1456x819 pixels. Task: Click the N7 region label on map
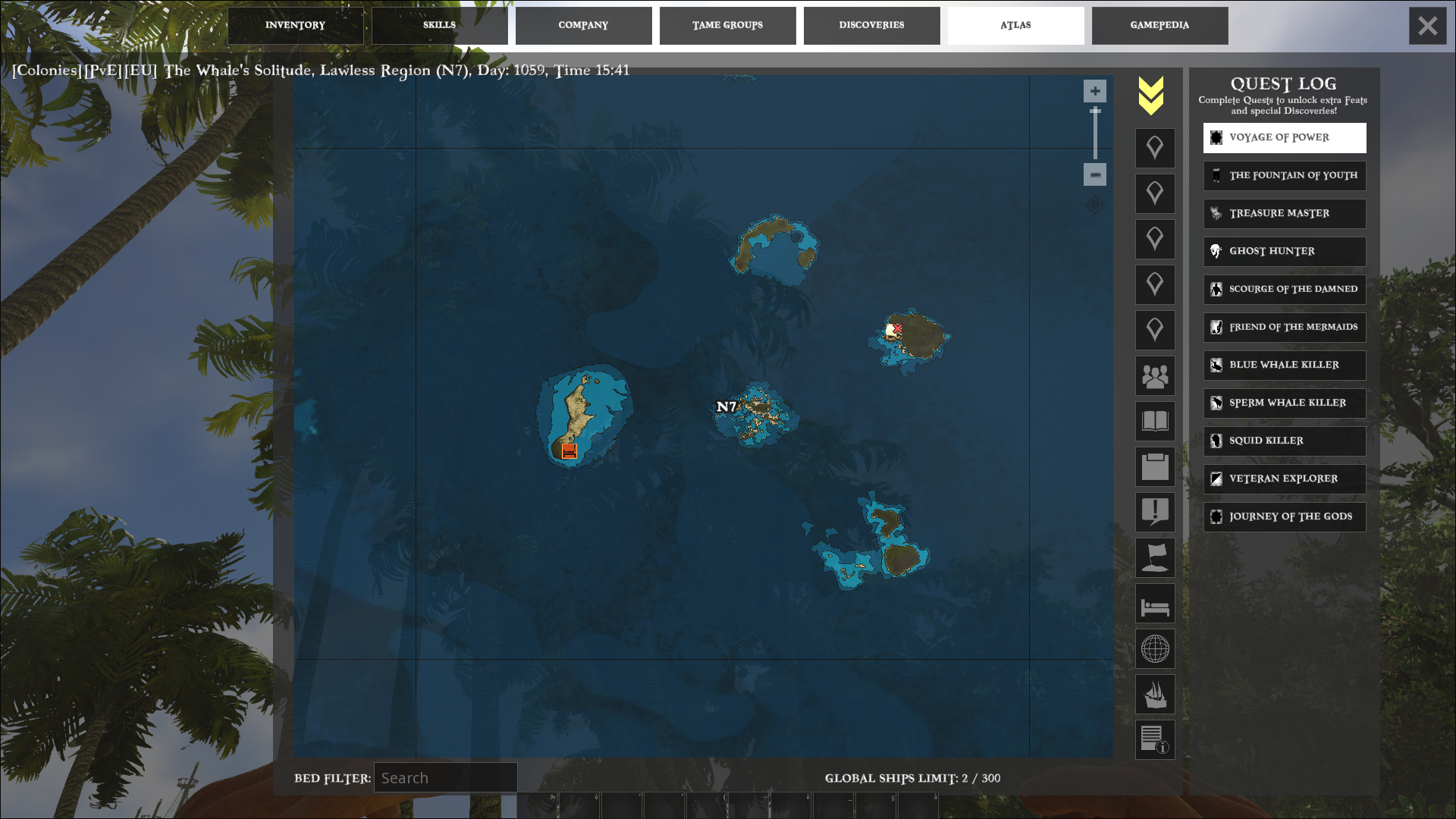[x=726, y=406]
